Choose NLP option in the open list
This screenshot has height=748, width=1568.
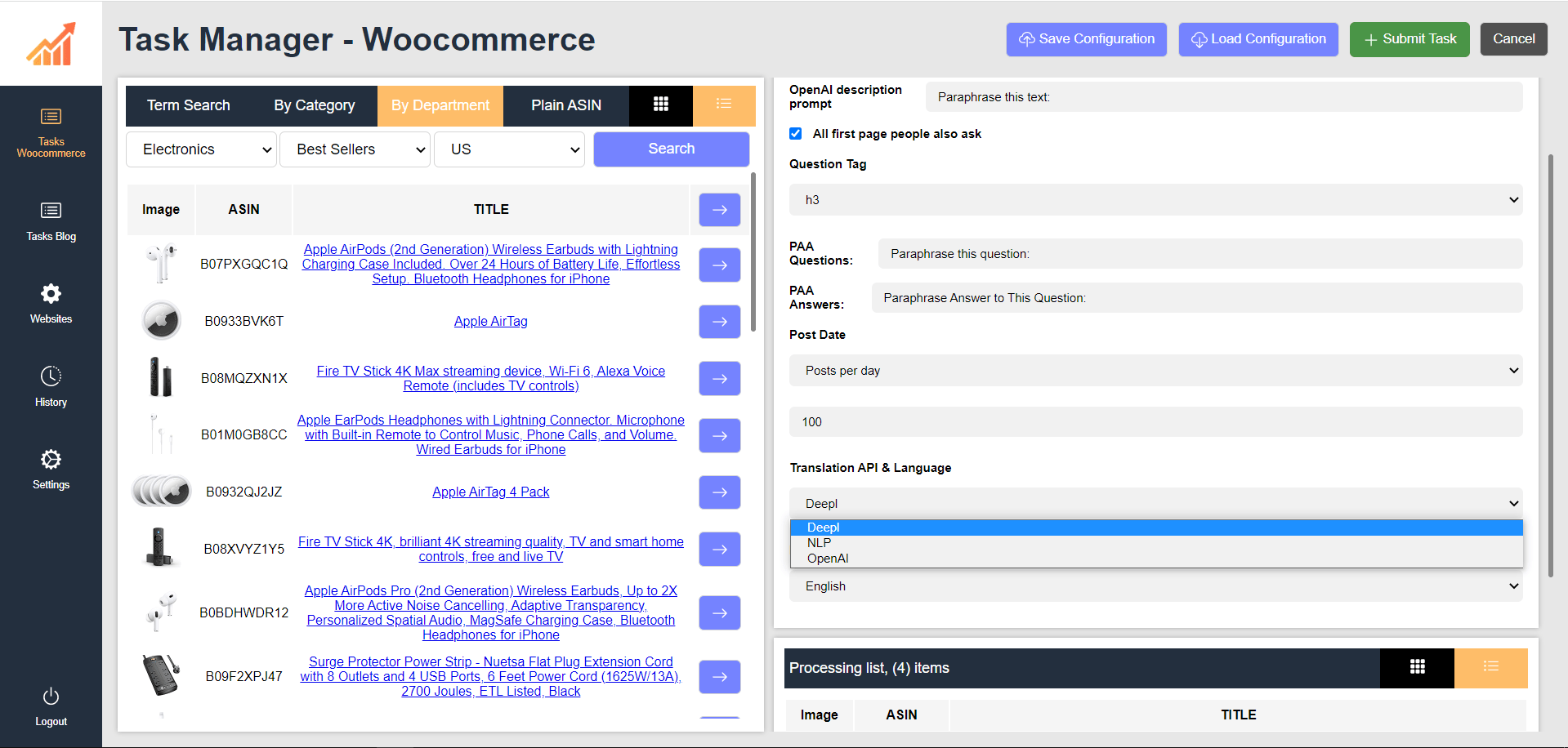pyautogui.click(x=1156, y=543)
